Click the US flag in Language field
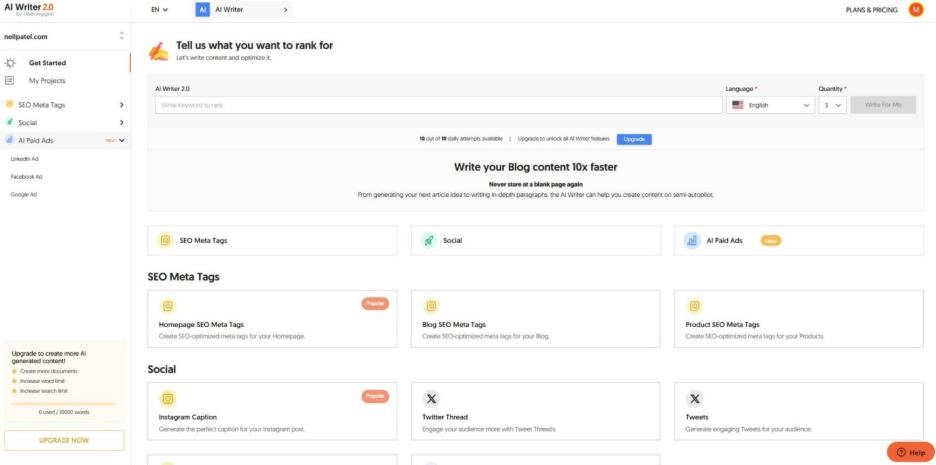Viewport: 936px width, 465px height. pos(738,105)
